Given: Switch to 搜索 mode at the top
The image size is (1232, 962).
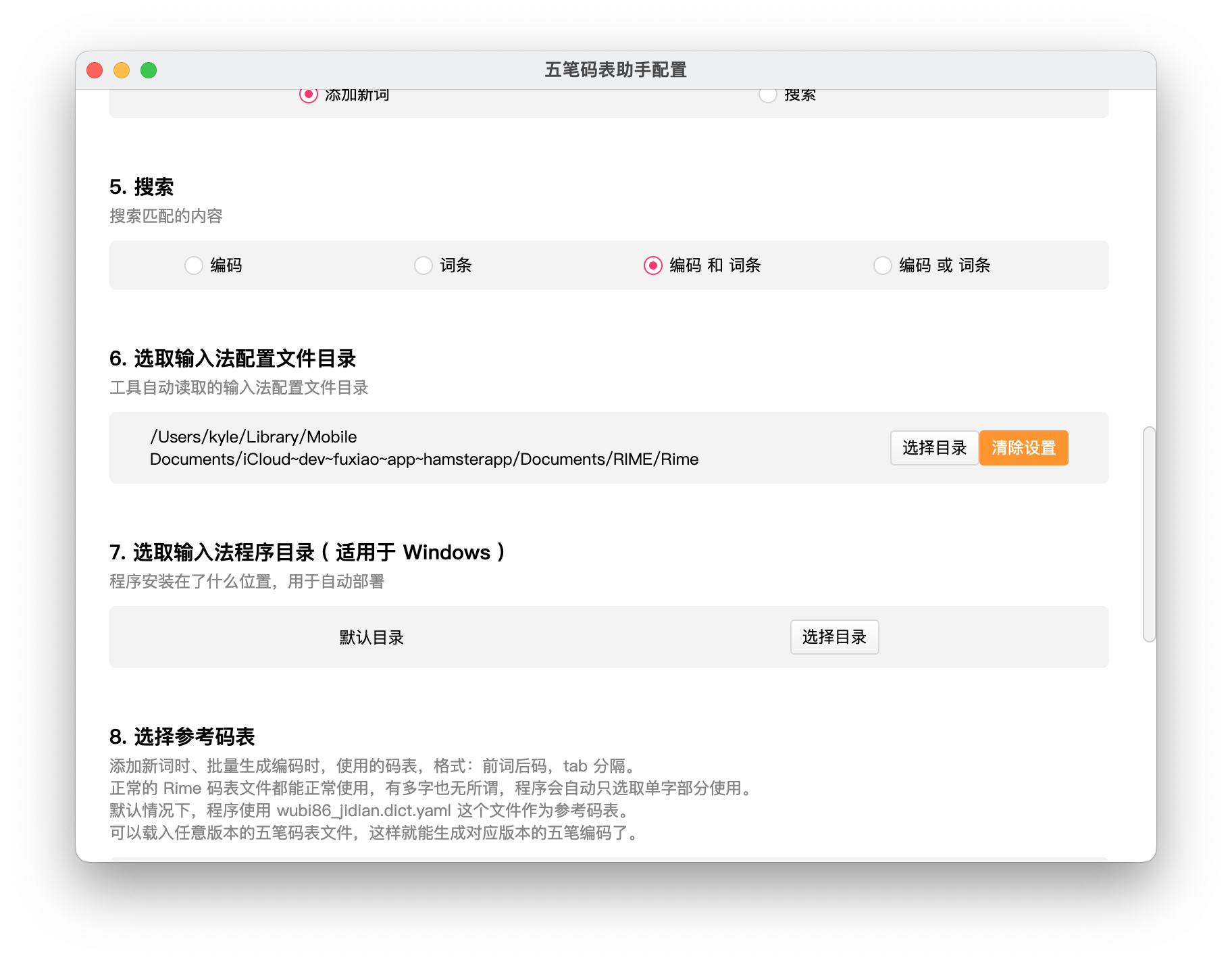Looking at the screenshot, I should click(x=767, y=95).
